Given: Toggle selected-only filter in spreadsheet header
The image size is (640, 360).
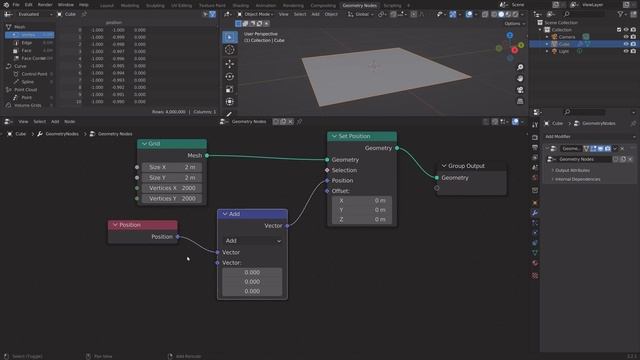Looking at the screenshot, I should [205, 14].
